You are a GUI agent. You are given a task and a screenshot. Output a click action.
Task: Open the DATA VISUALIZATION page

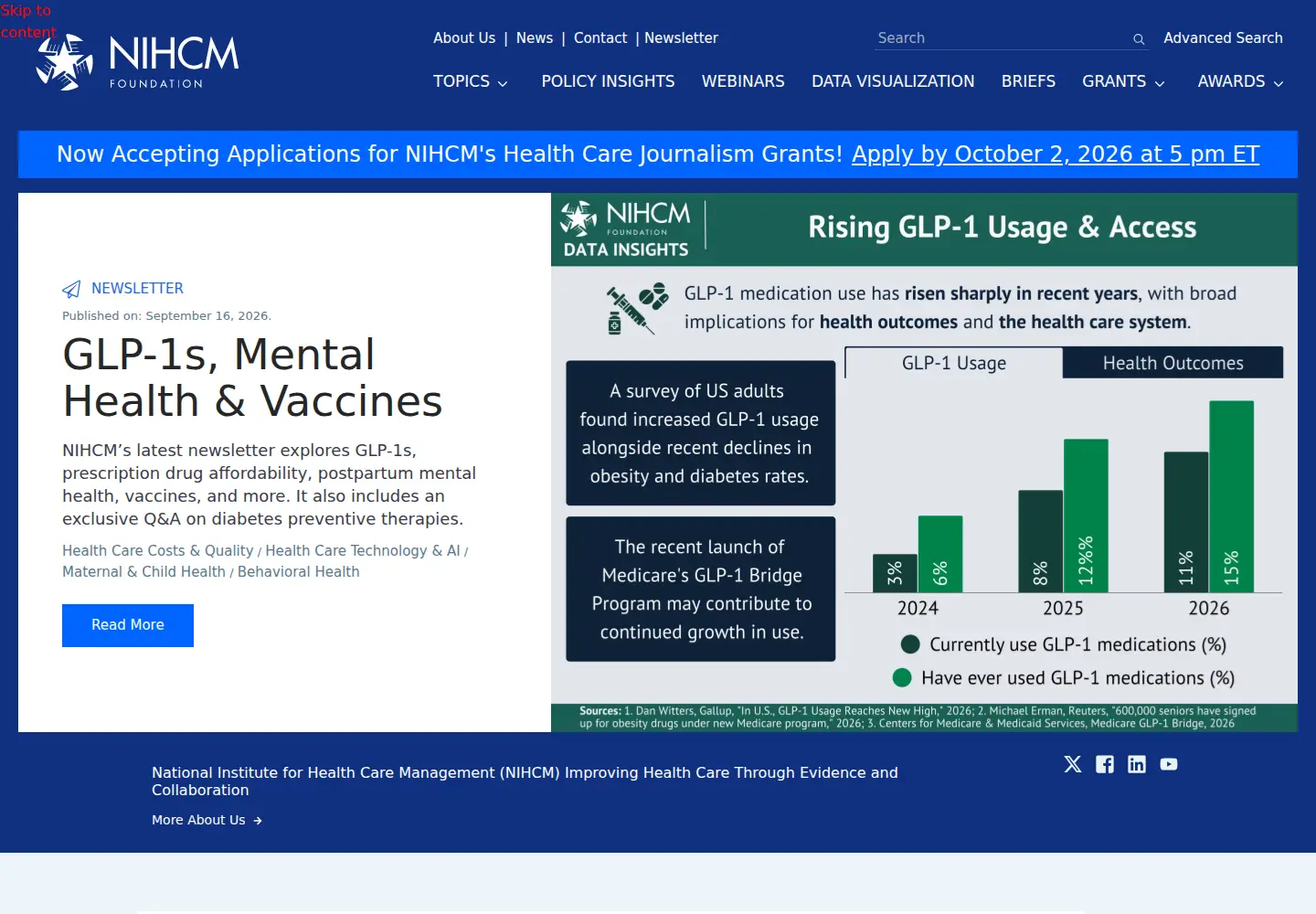(893, 81)
